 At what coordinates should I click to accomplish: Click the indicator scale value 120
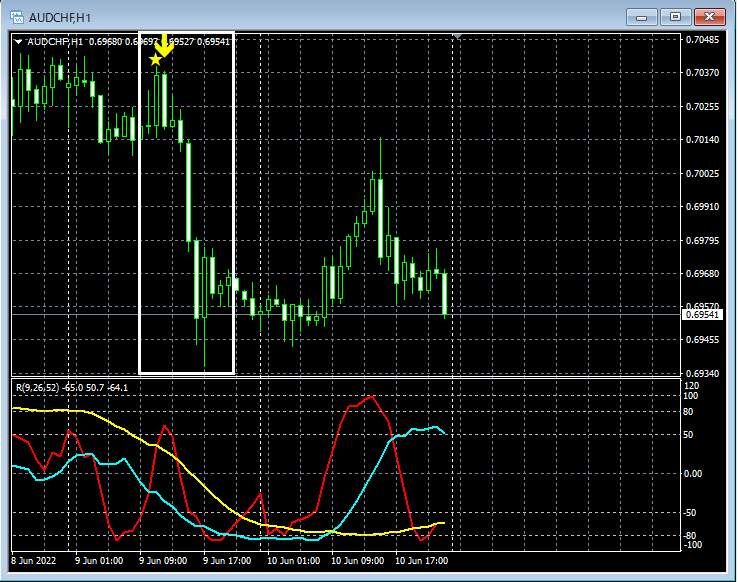click(691, 386)
